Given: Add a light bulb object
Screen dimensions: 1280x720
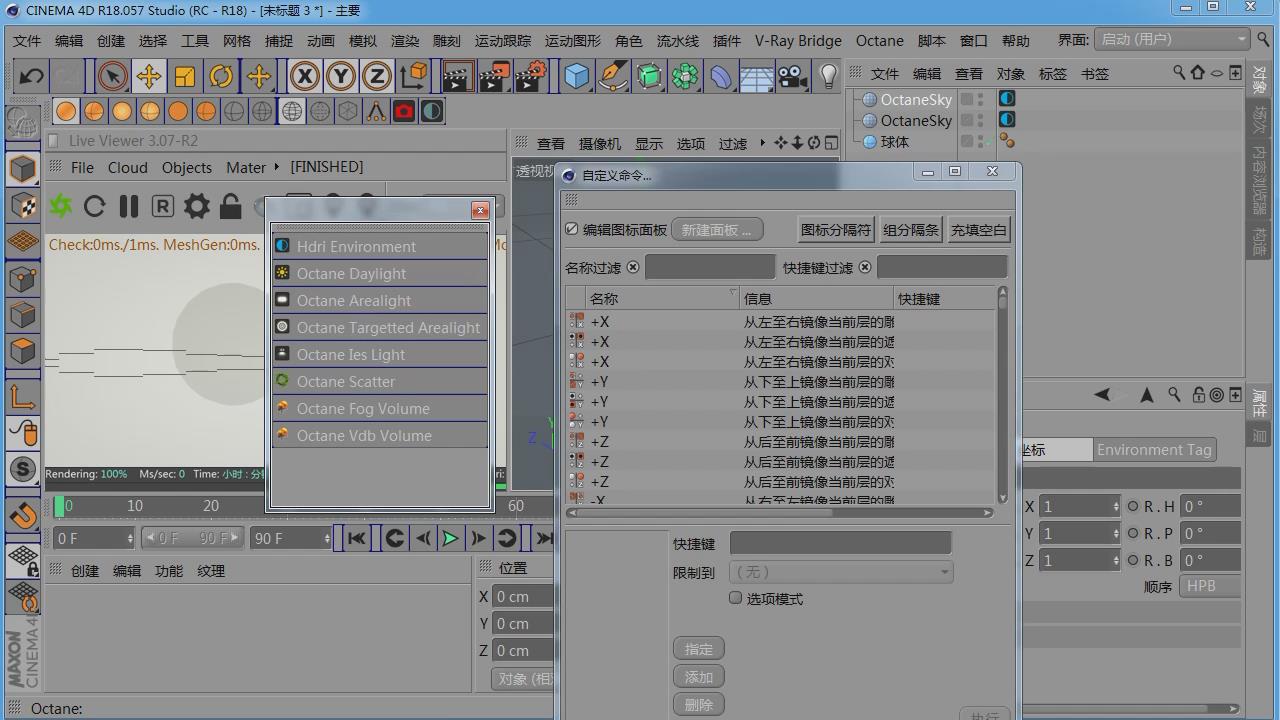Looking at the screenshot, I should [x=828, y=76].
